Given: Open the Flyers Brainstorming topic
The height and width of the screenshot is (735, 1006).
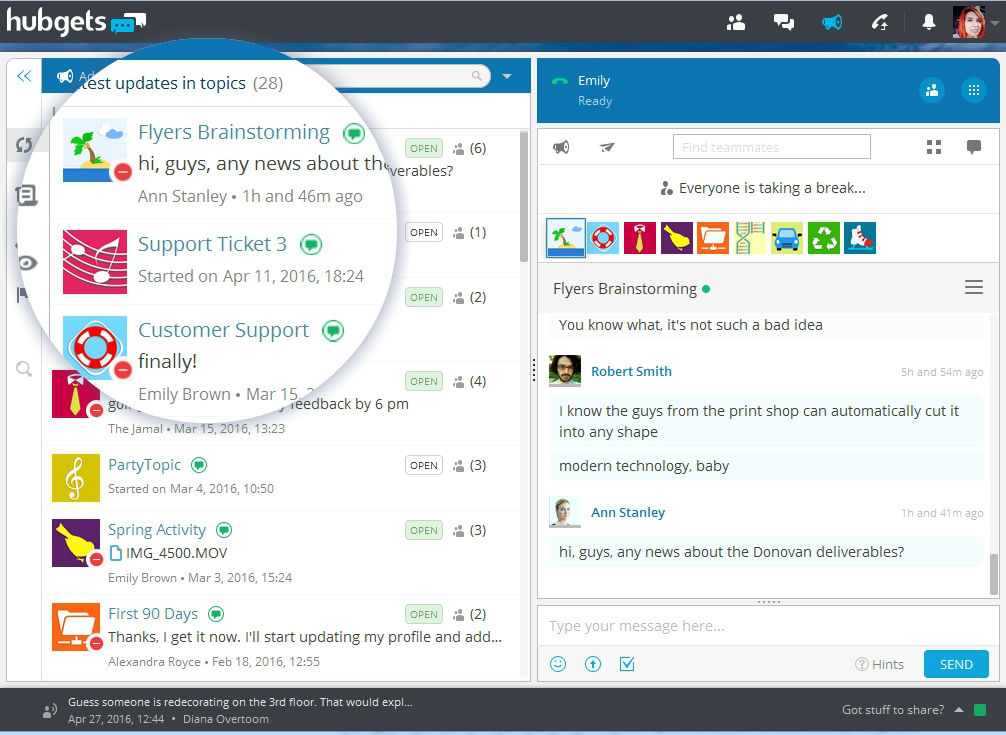Looking at the screenshot, I should click(x=234, y=131).
